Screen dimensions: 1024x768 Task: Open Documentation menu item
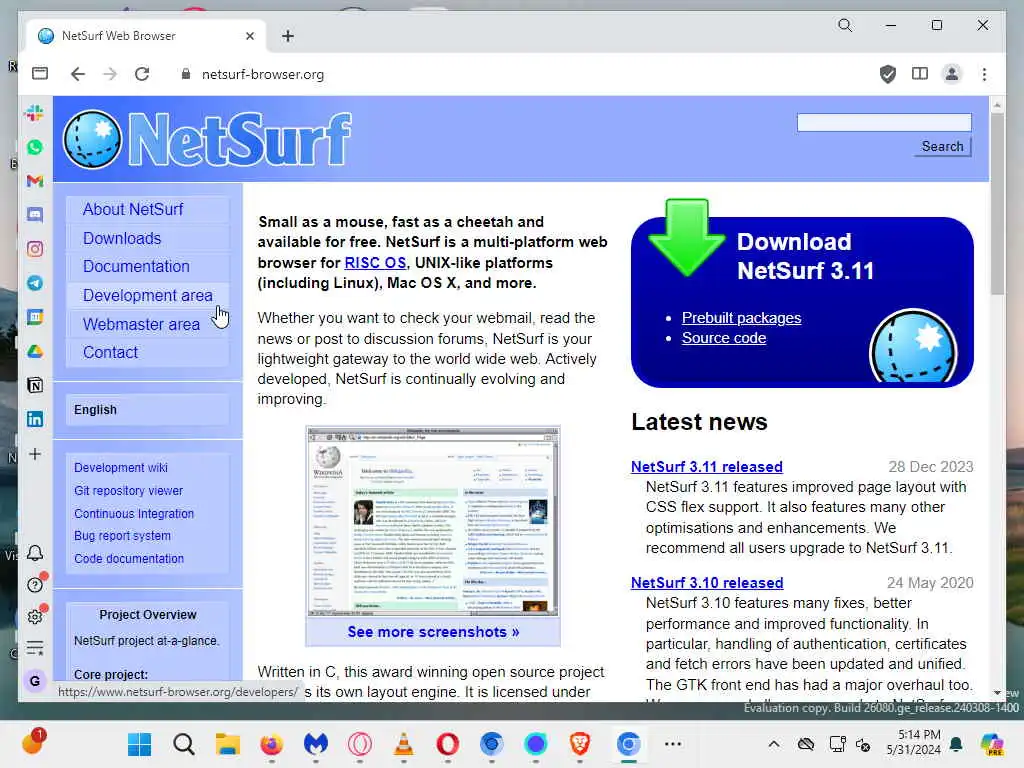pos(136,266)
